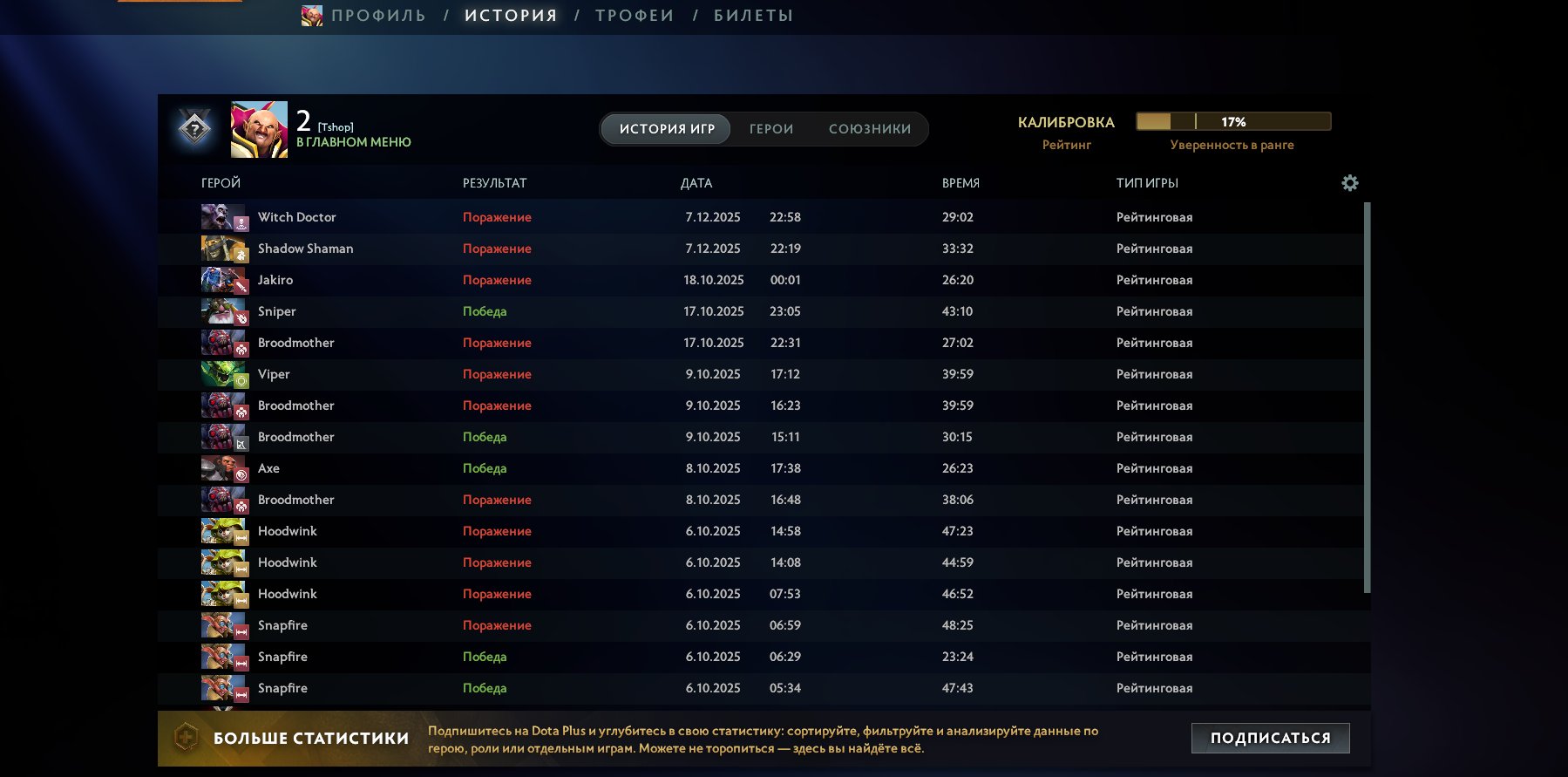Click the Viper hero icon

coord(223,374)
